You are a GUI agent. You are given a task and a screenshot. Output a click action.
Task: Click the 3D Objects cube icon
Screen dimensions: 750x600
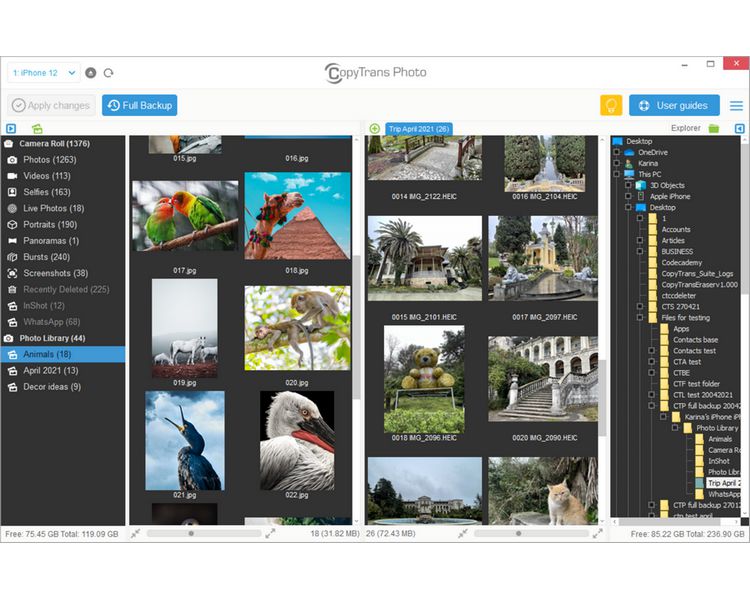640,185
